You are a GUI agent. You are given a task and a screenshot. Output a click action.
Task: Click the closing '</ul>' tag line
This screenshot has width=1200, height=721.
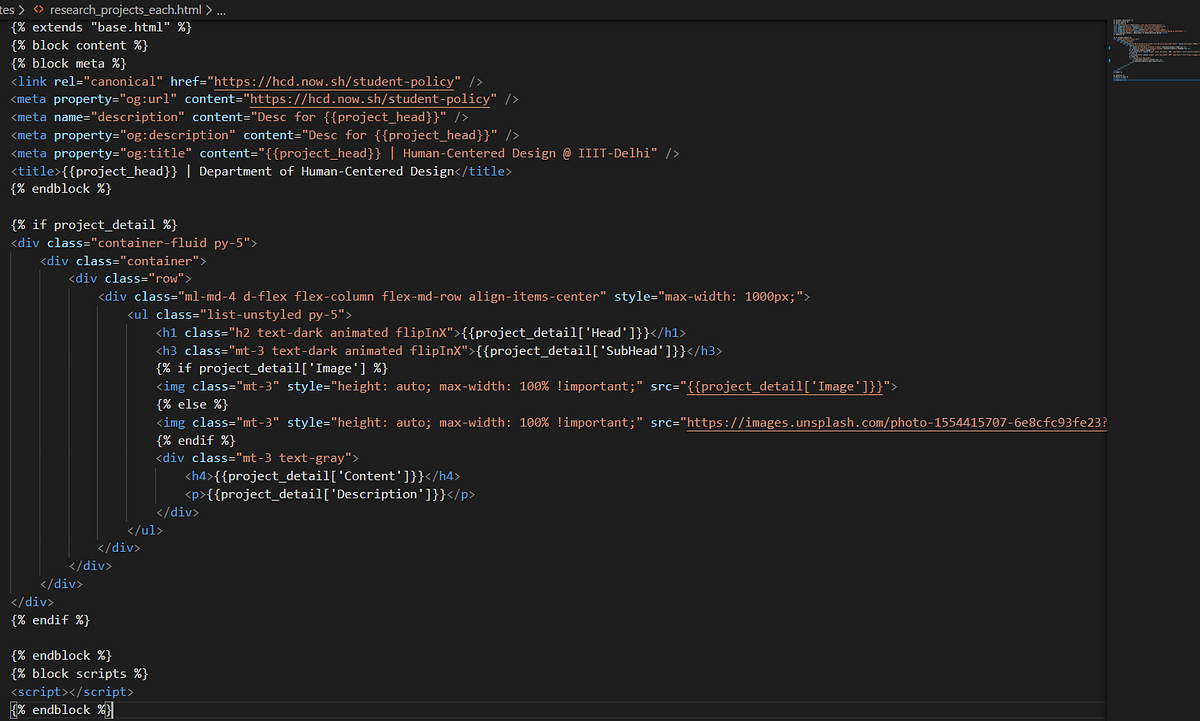click(145, 531)
